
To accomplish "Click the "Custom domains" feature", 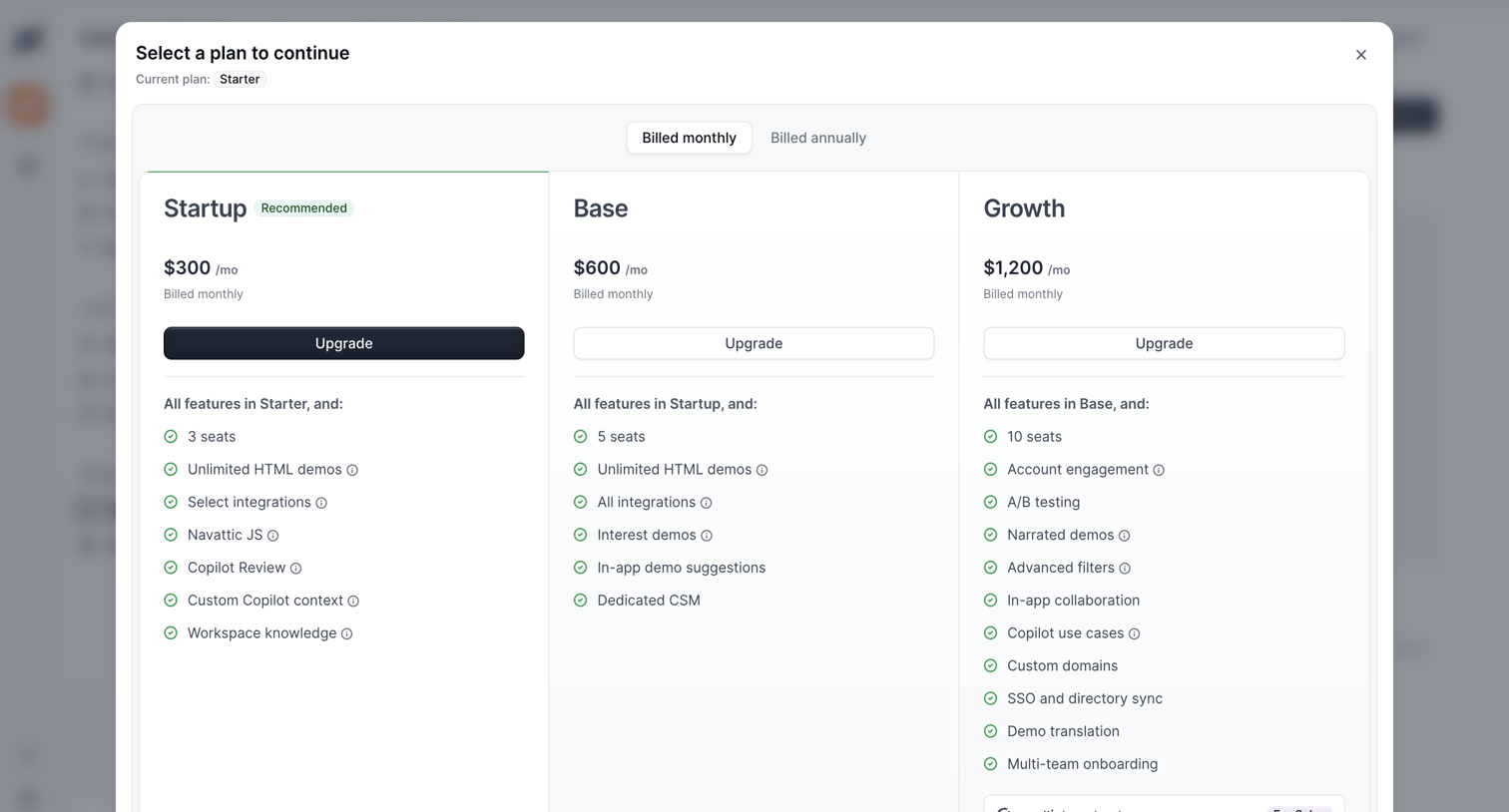I will click(1062, 666).
